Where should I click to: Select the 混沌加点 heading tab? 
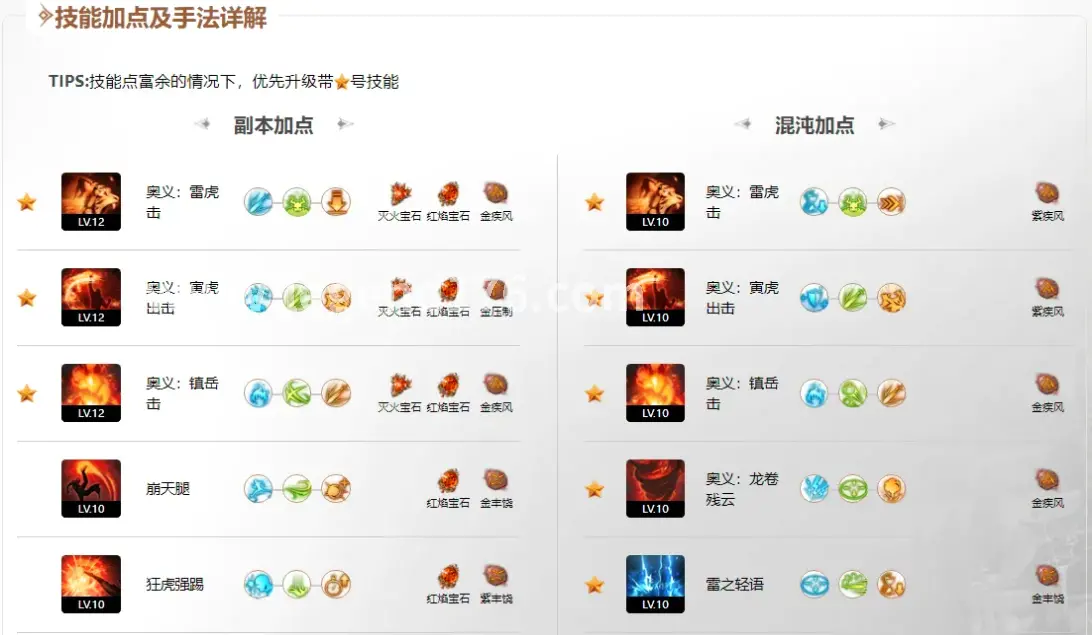click(815, 125)
